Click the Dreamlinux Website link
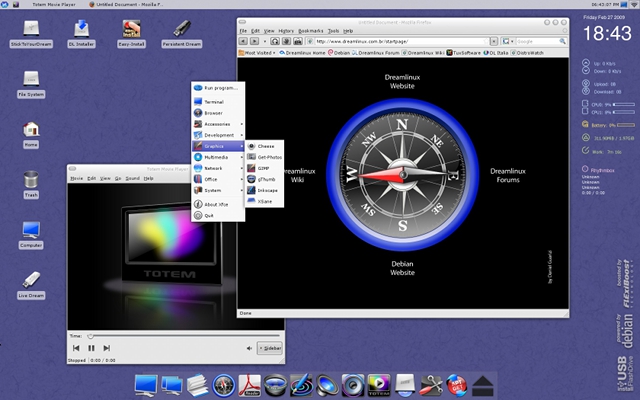Viewport: 640px width, 400px height. point(402,82)
